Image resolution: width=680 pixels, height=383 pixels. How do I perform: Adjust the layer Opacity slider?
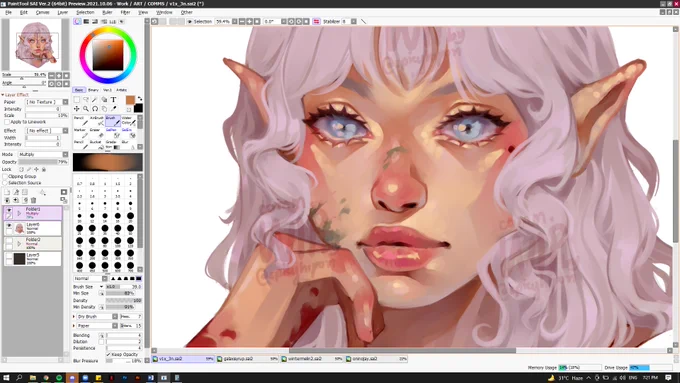click(43, 162)
